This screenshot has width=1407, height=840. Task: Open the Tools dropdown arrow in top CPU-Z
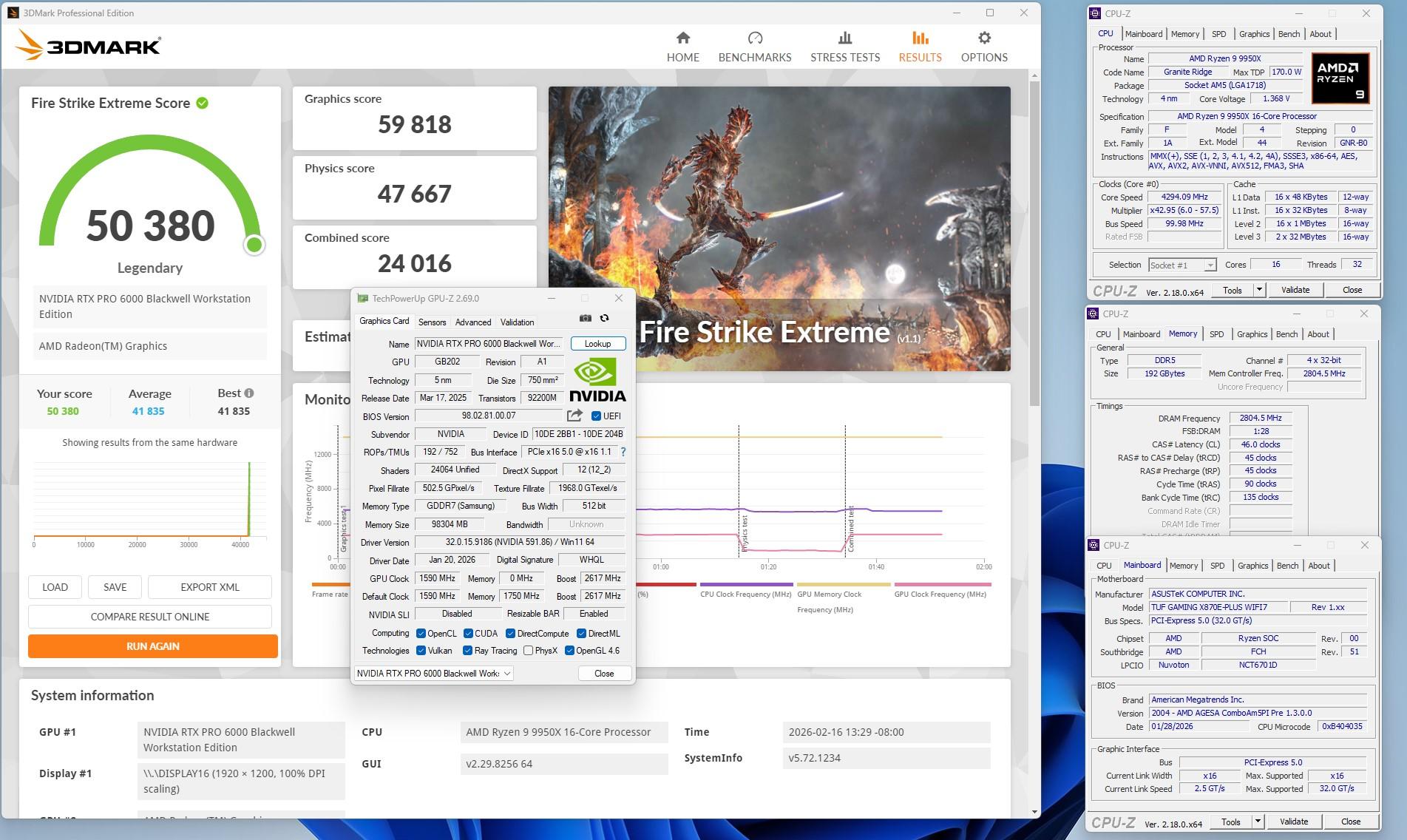pos(1259,290)
